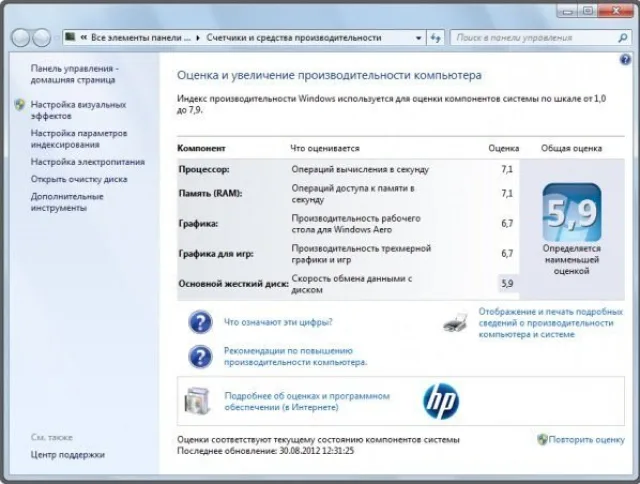Maximize the window

587,11
